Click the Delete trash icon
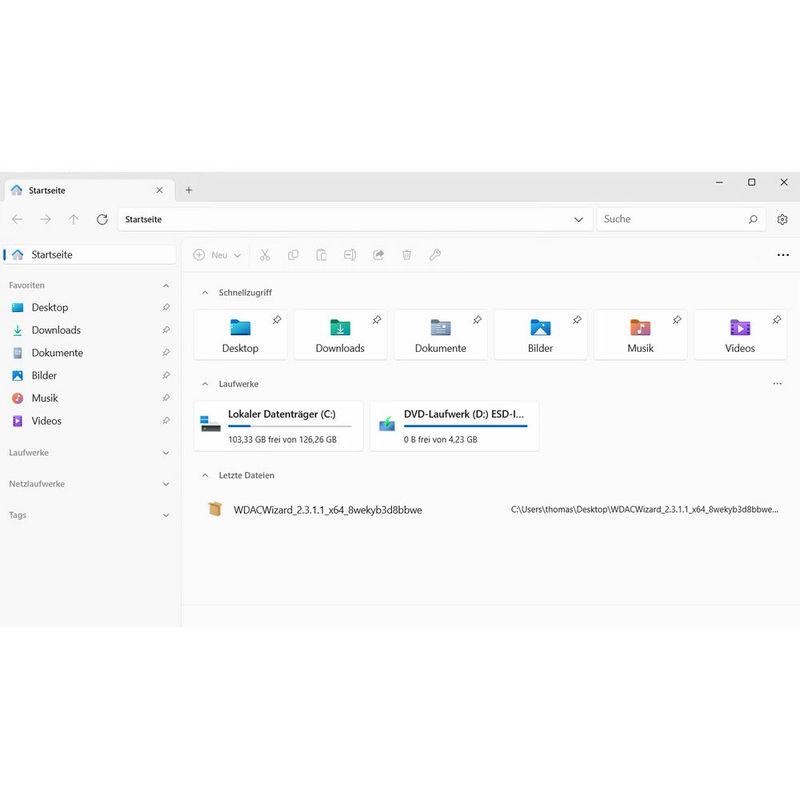The height and width of the screenshot is (800, 800). [406, 255]
